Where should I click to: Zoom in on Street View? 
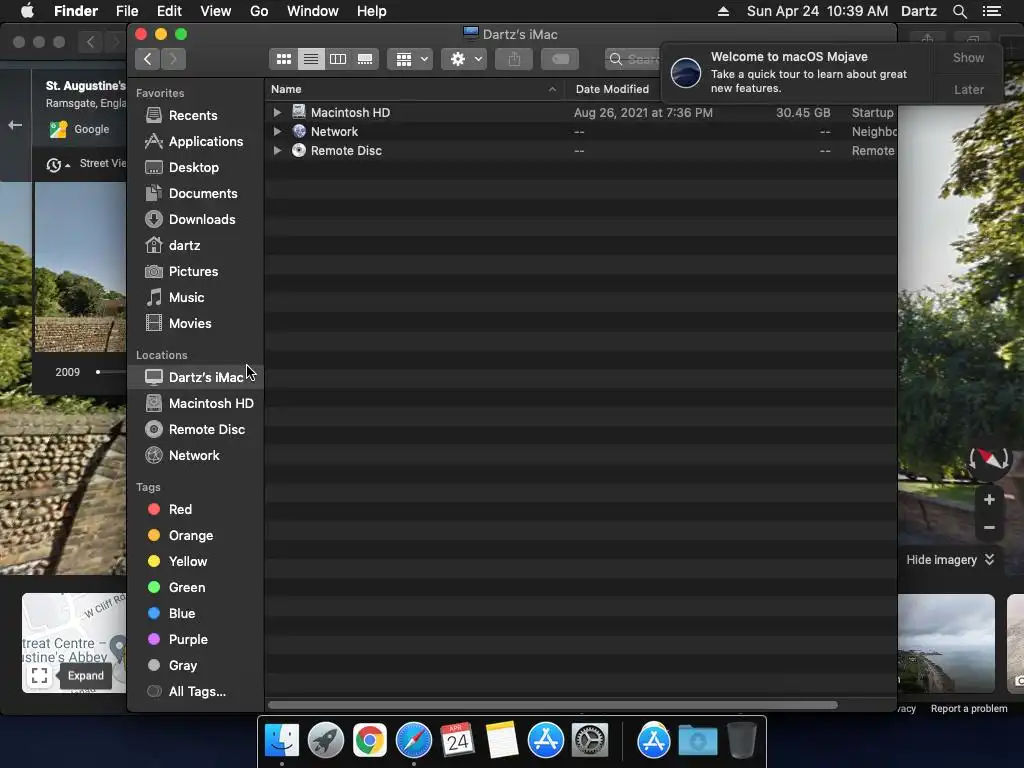pos(989,500)
